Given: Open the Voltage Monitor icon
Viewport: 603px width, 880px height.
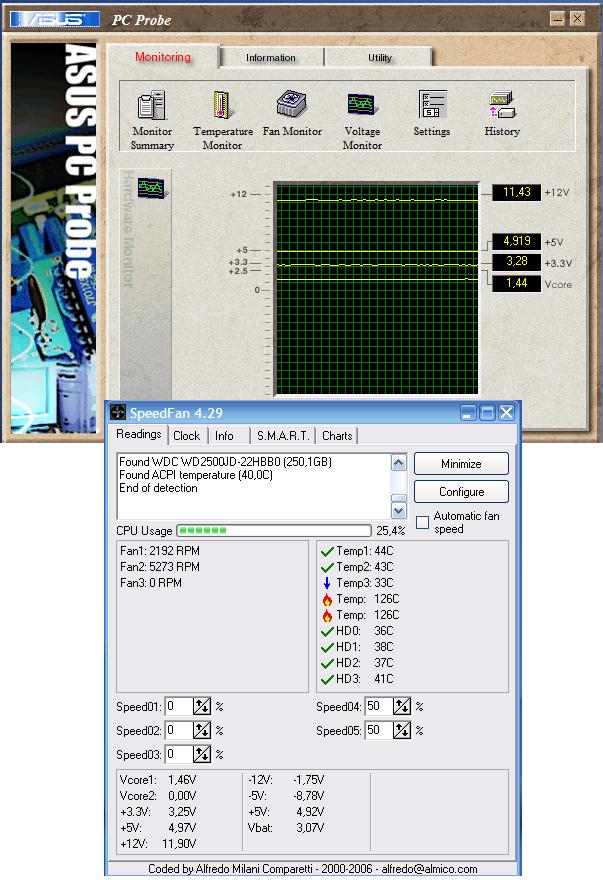Looking at the screenshot, I should [362, 105].
